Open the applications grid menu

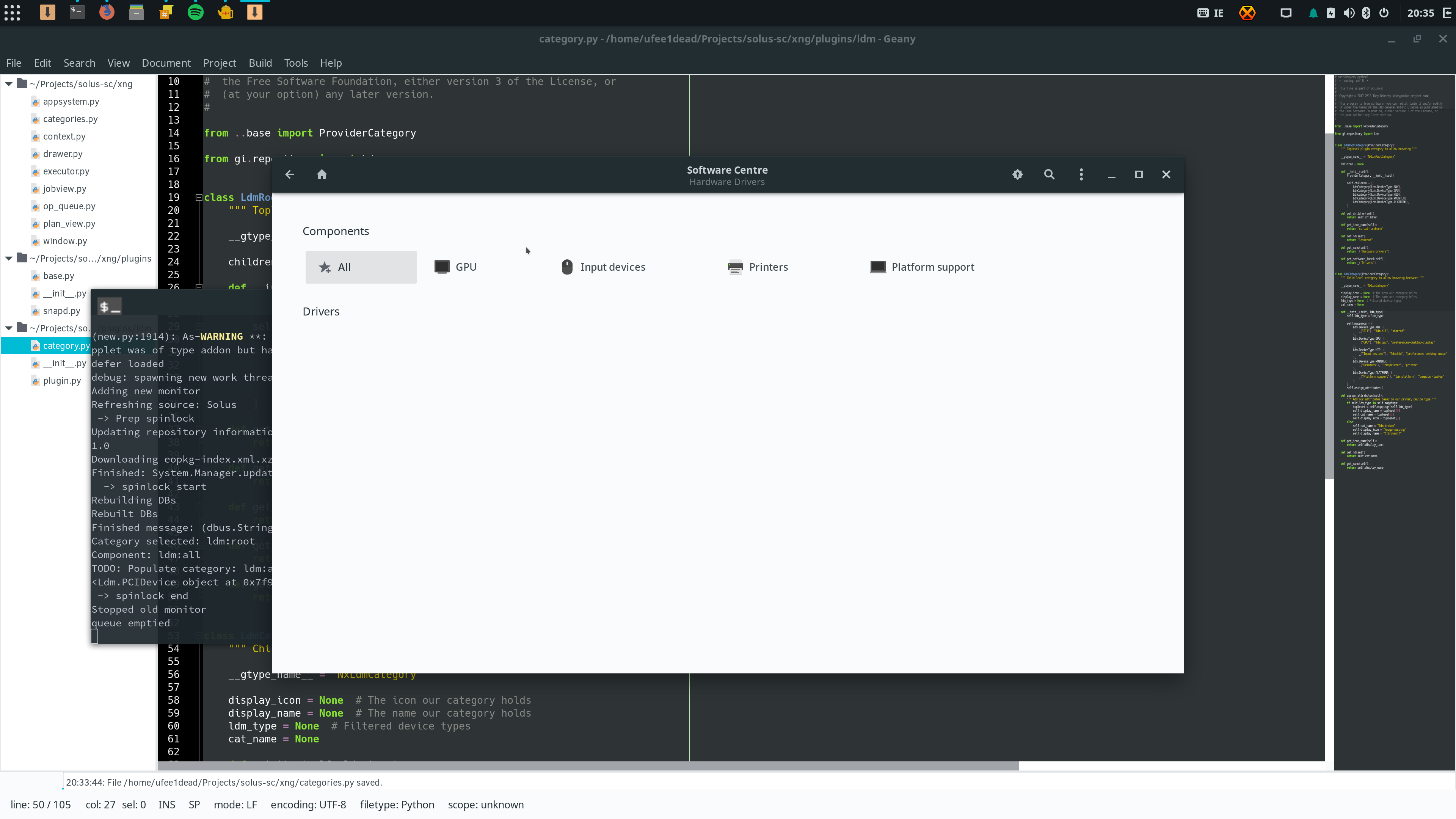tap(13, 13)
